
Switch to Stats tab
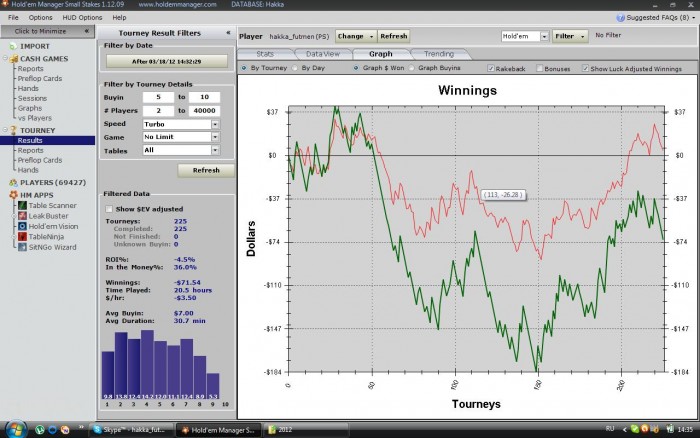tap(265, 54)
